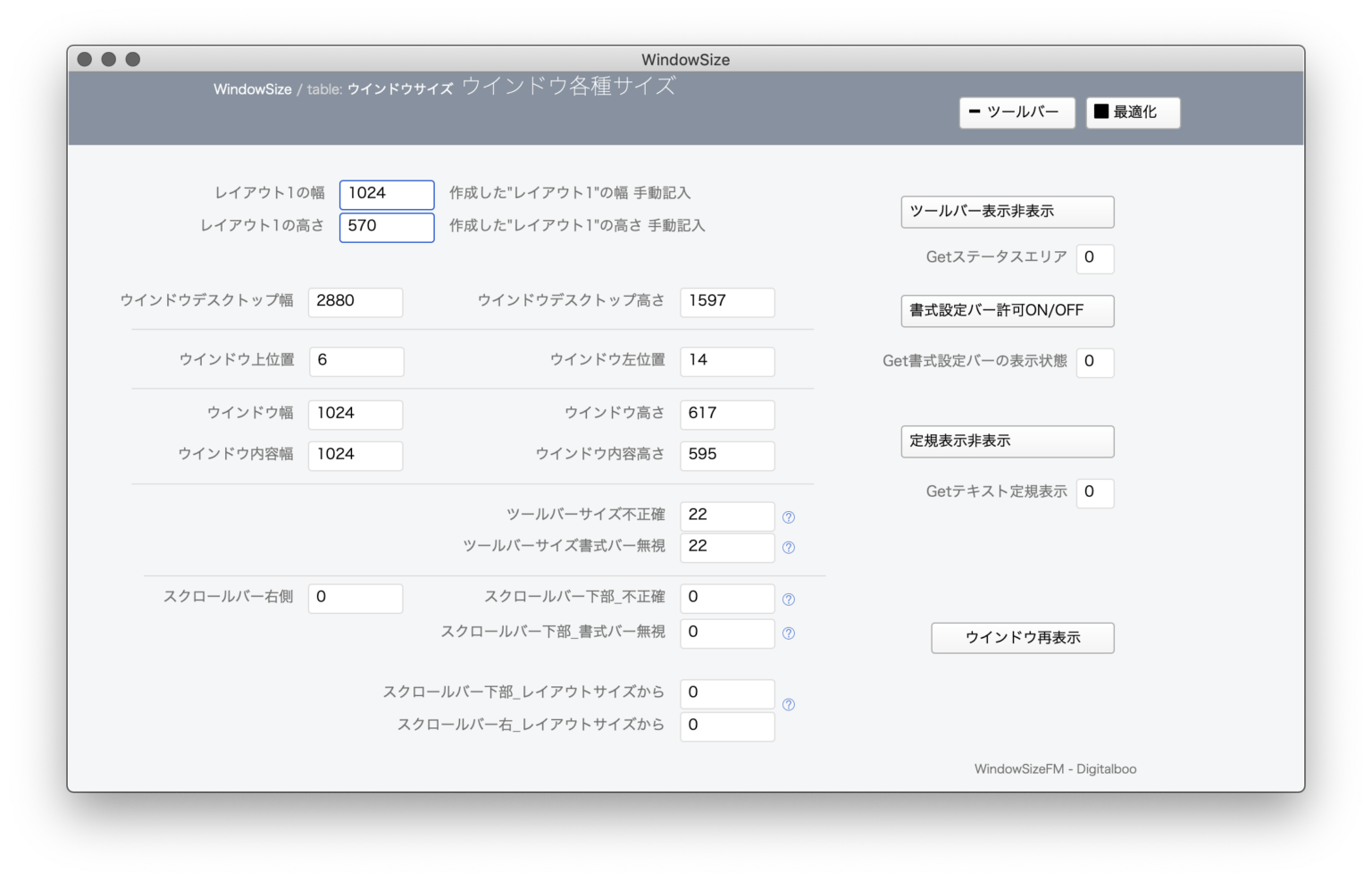Screen dimensions: 1372x881
Task: Select the ウインドウサイズ table label in header
Action: pos(400,89)
